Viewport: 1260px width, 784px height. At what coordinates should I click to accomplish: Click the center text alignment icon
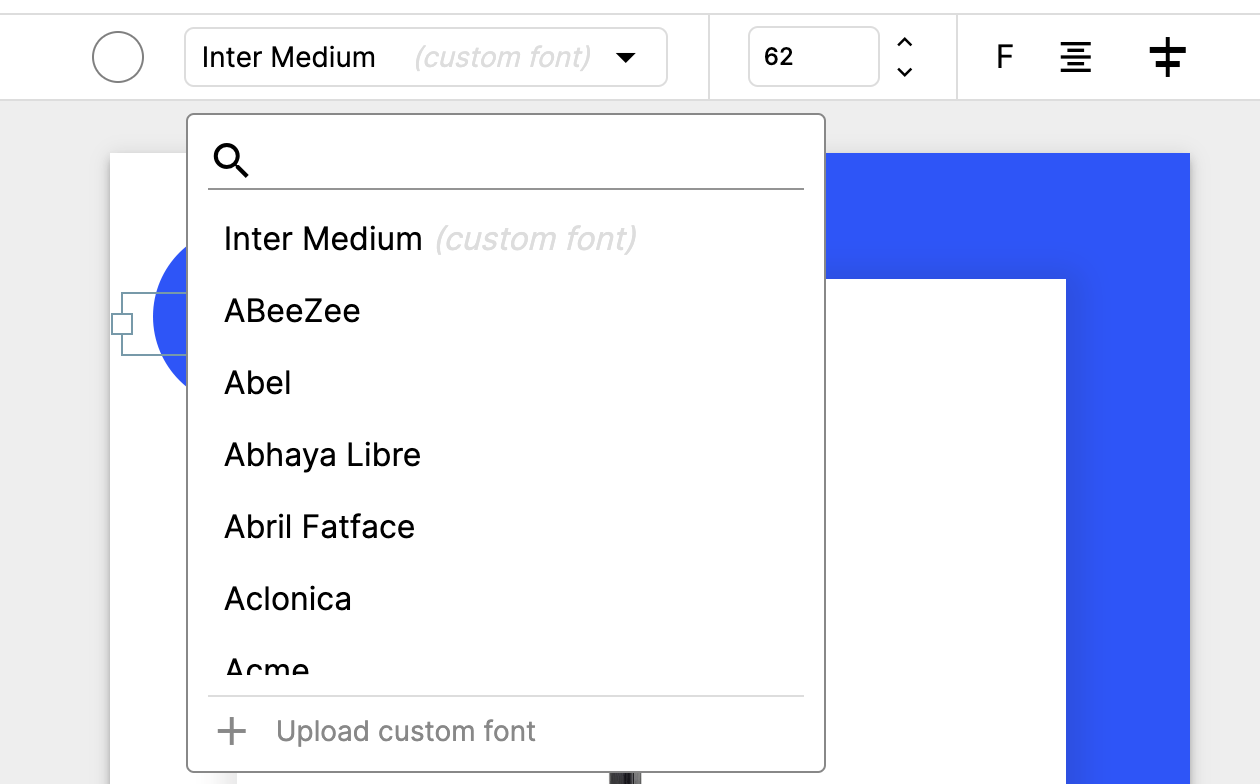pyautogui.click(x=1076, y=57)
